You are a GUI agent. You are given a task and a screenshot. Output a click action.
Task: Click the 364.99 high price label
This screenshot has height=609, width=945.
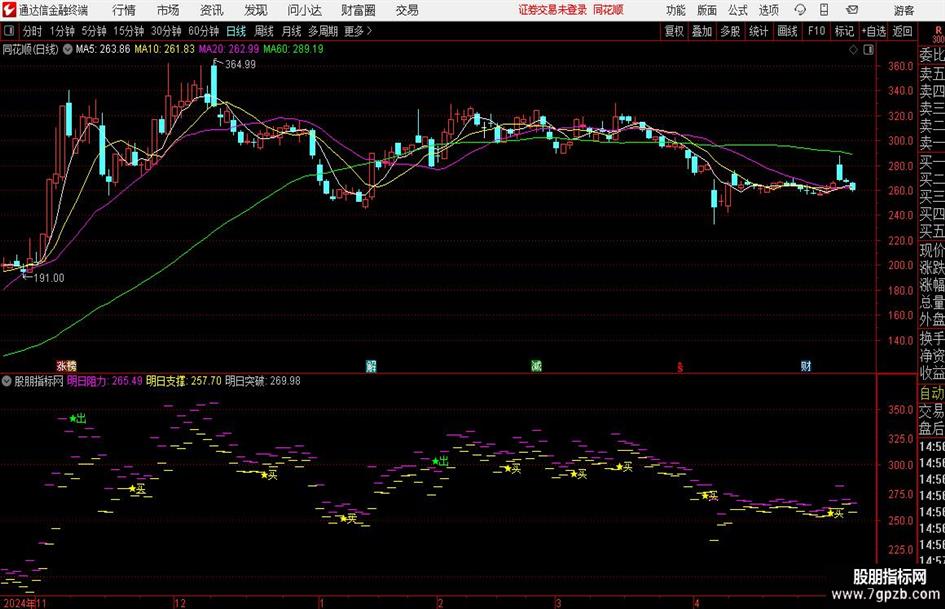(x=240, y=65)
